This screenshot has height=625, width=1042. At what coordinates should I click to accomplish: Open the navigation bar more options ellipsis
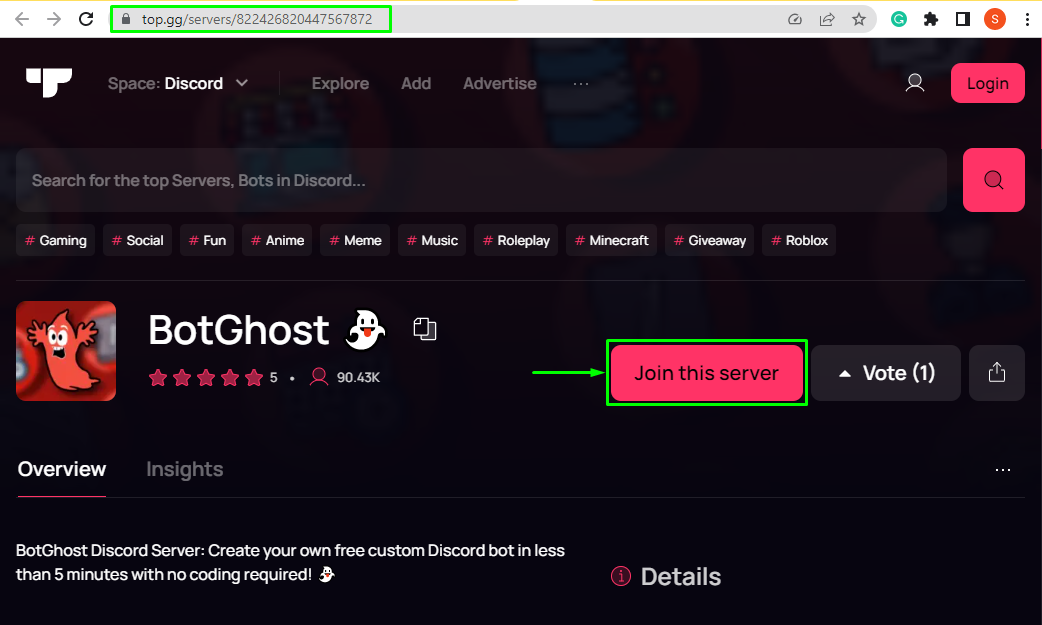pos(581,84)
